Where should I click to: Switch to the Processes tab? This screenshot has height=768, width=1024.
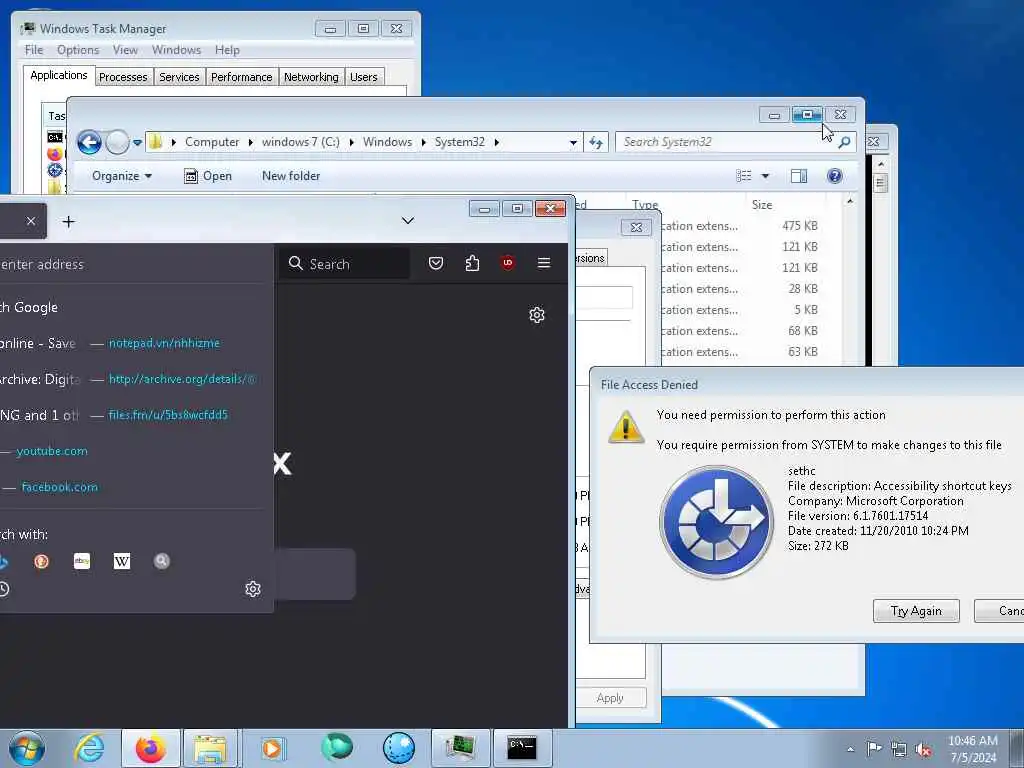(x=123, y=77)
